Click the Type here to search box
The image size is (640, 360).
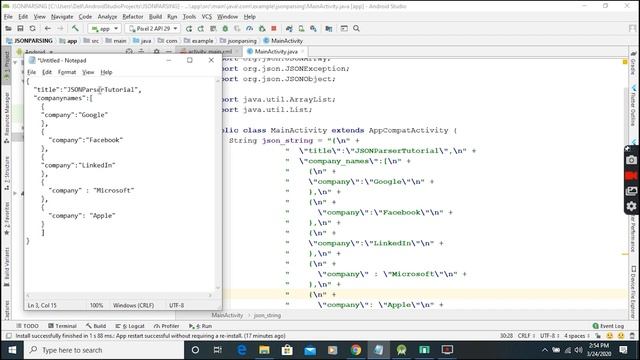coord(105,350)
